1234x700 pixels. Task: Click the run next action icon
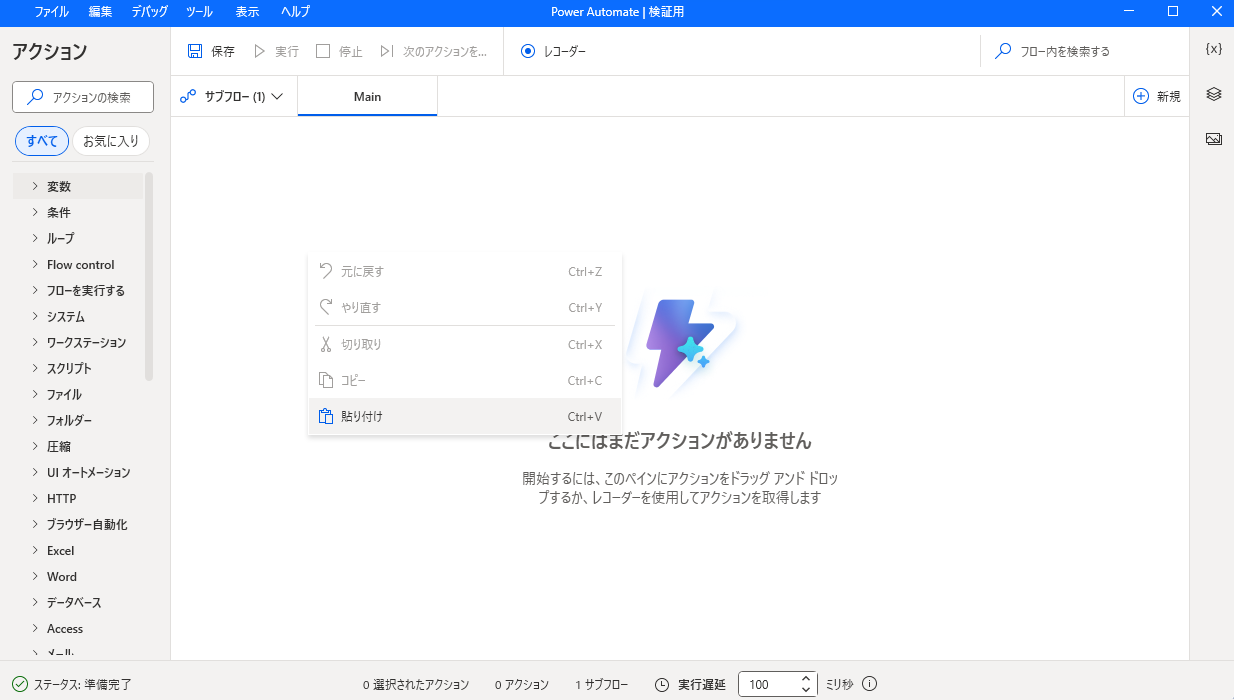[387, 51]
